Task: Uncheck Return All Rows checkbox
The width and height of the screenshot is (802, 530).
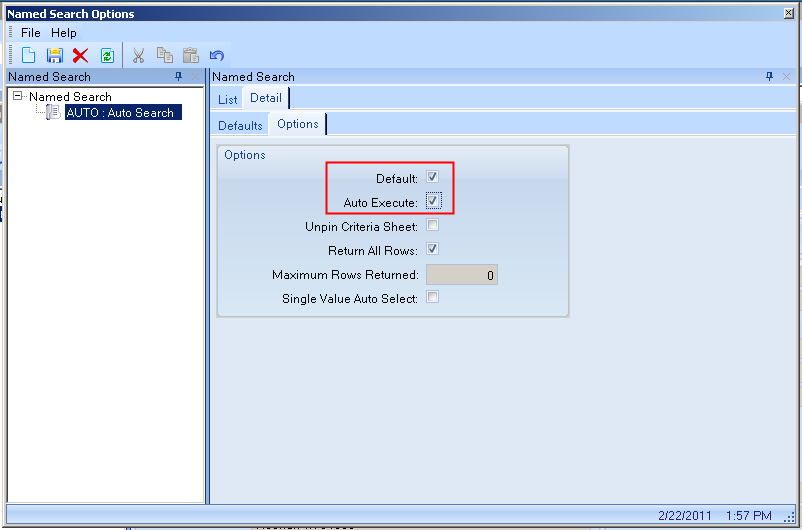Action: pyautogui.click(x=433, y=249)
